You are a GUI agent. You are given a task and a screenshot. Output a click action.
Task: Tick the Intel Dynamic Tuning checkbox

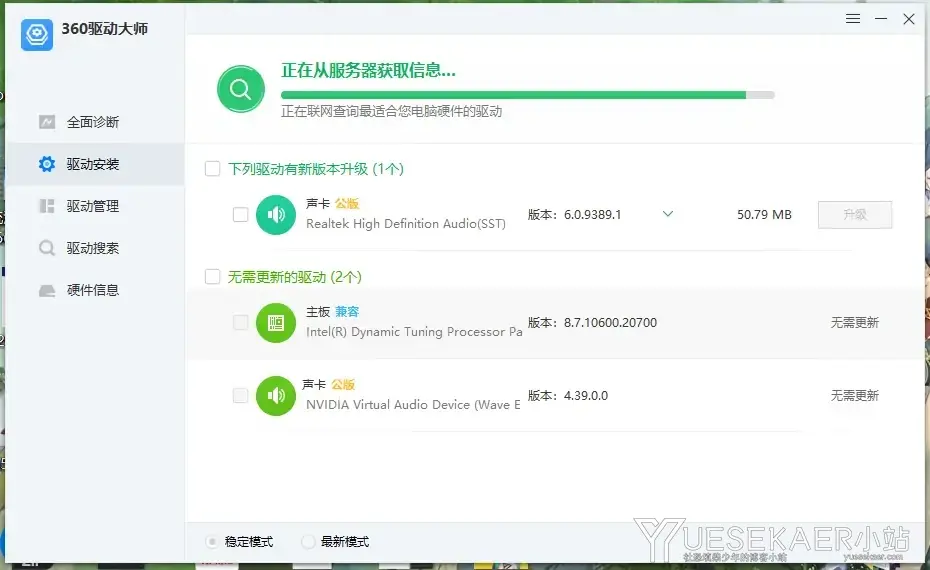tap(240, 323)
